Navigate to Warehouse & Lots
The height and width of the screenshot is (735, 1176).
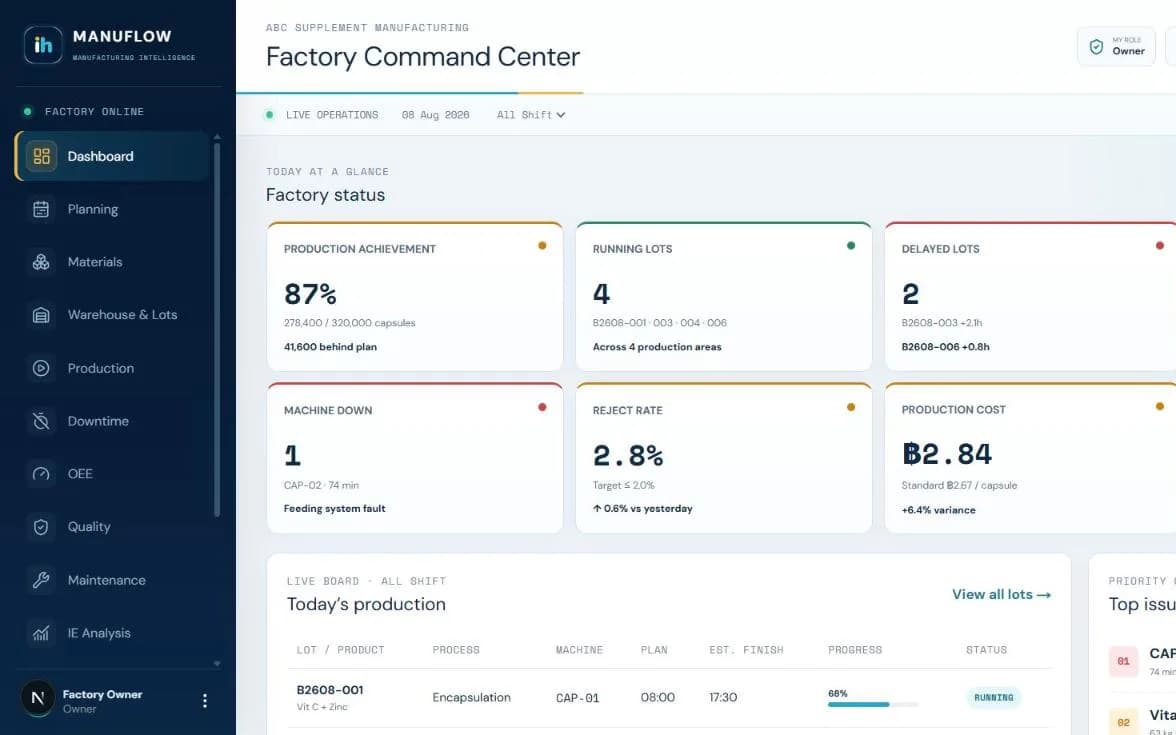[x=112, y=315]
